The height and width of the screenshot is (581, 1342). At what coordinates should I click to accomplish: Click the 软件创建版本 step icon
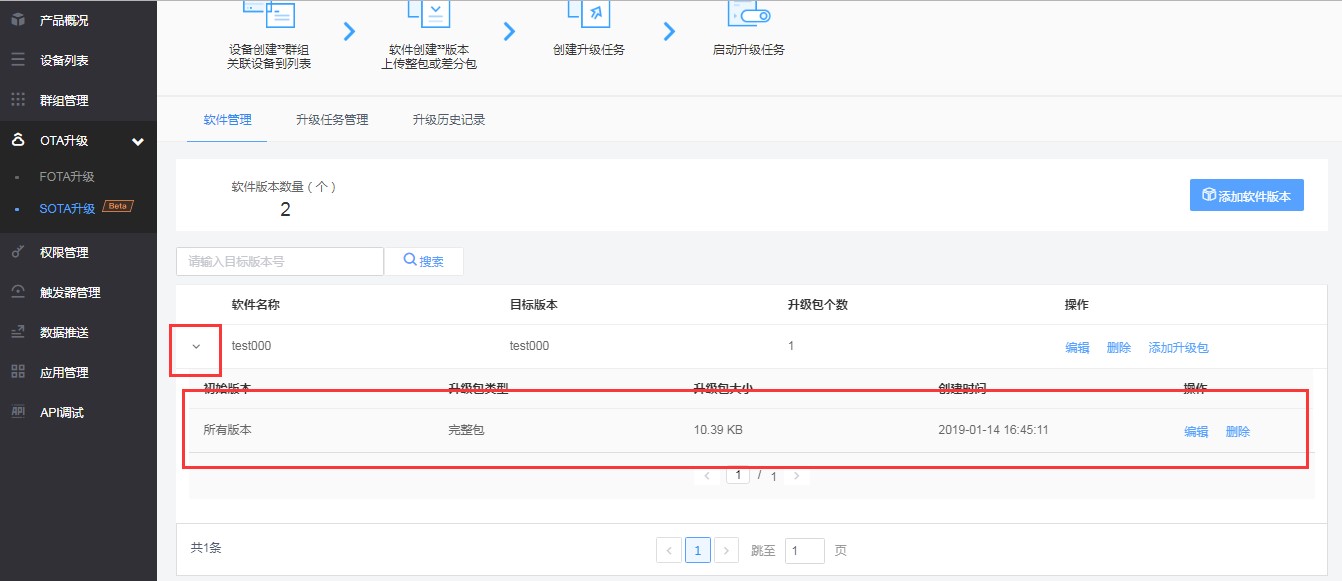pos(429,12)
